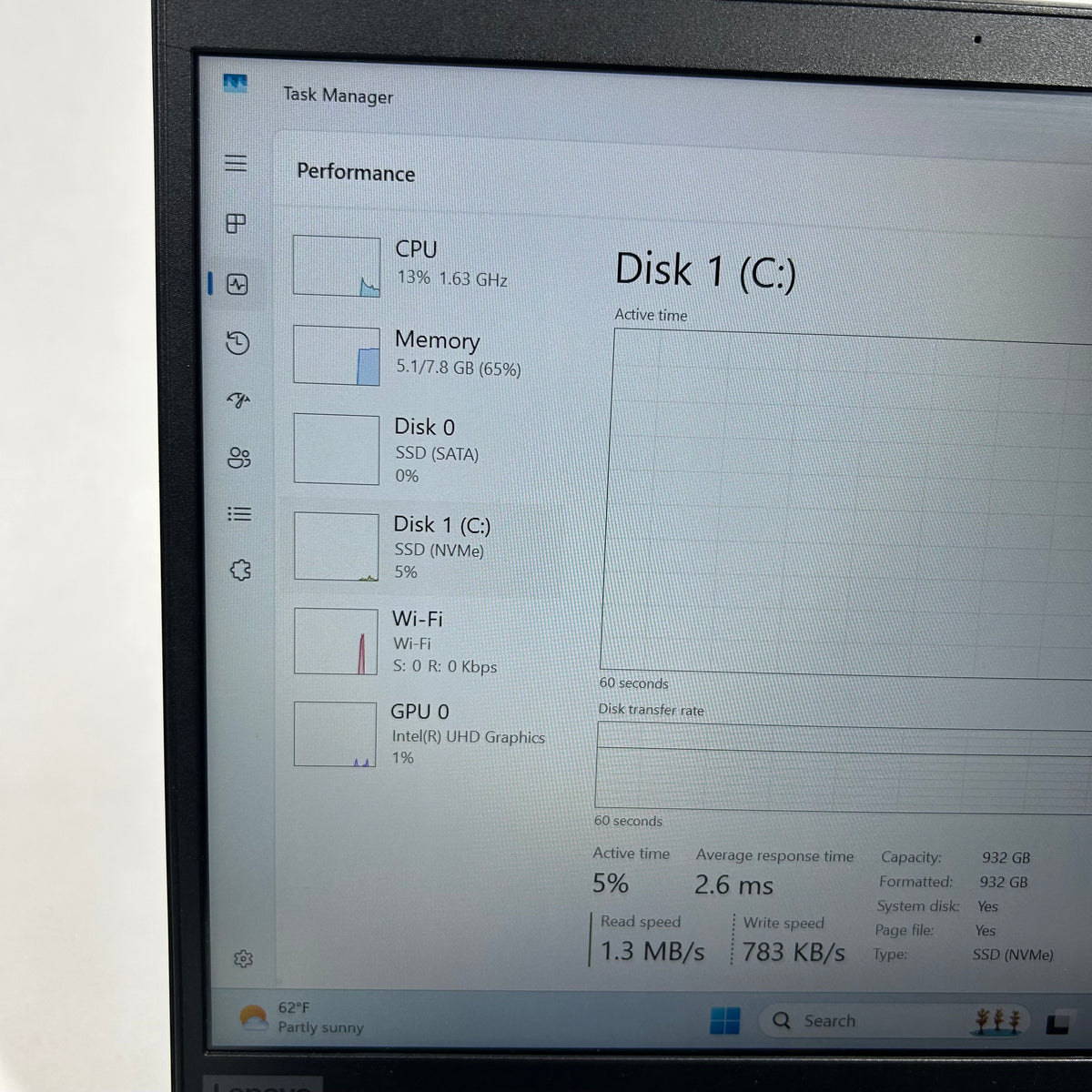1092x1092 pixels.
Task: Click the "Task Manager" window title
Action: coord(339,95)
